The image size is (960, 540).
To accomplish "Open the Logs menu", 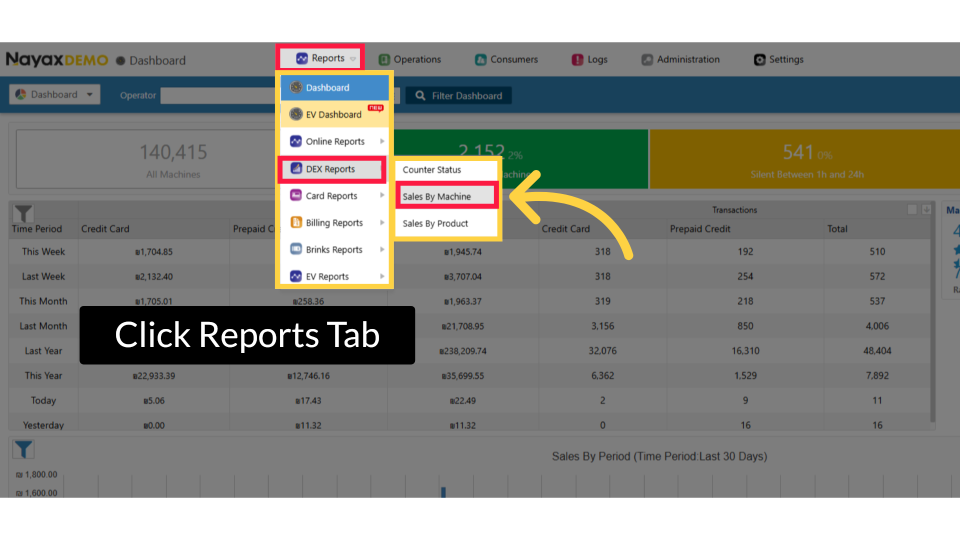I will point(590,59).
